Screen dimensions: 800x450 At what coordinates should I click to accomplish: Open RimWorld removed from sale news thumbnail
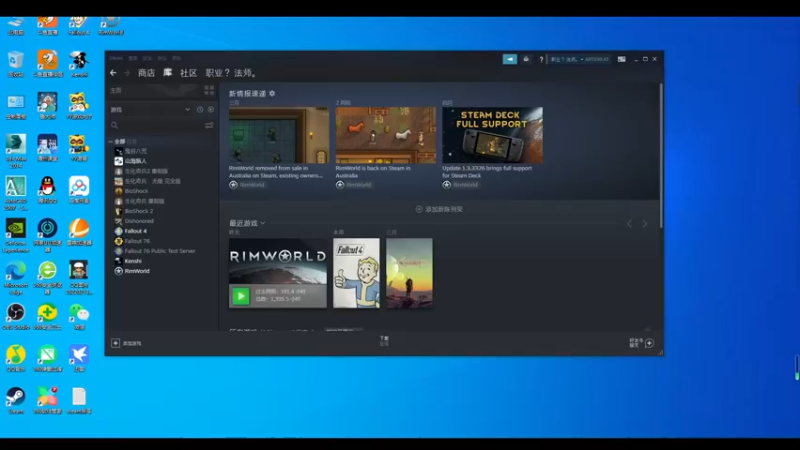point(279,135)
